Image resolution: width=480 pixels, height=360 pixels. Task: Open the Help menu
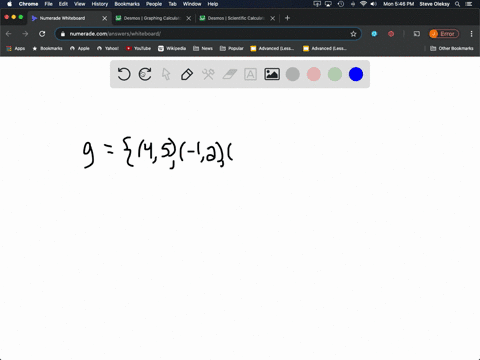(x=213, y=4)
